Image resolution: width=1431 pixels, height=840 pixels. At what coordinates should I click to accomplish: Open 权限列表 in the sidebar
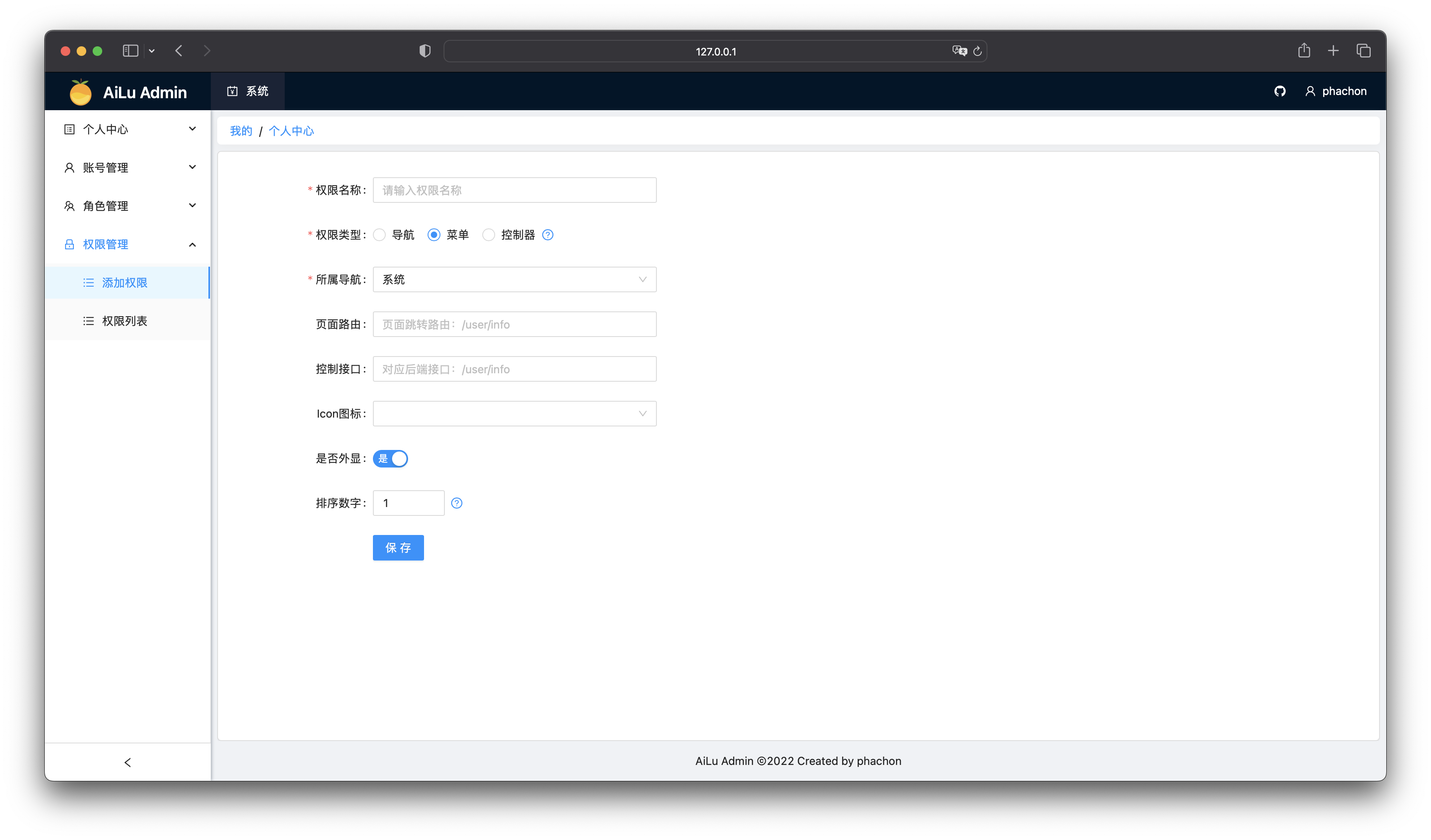pyautogui.click(x=124, y=321)
